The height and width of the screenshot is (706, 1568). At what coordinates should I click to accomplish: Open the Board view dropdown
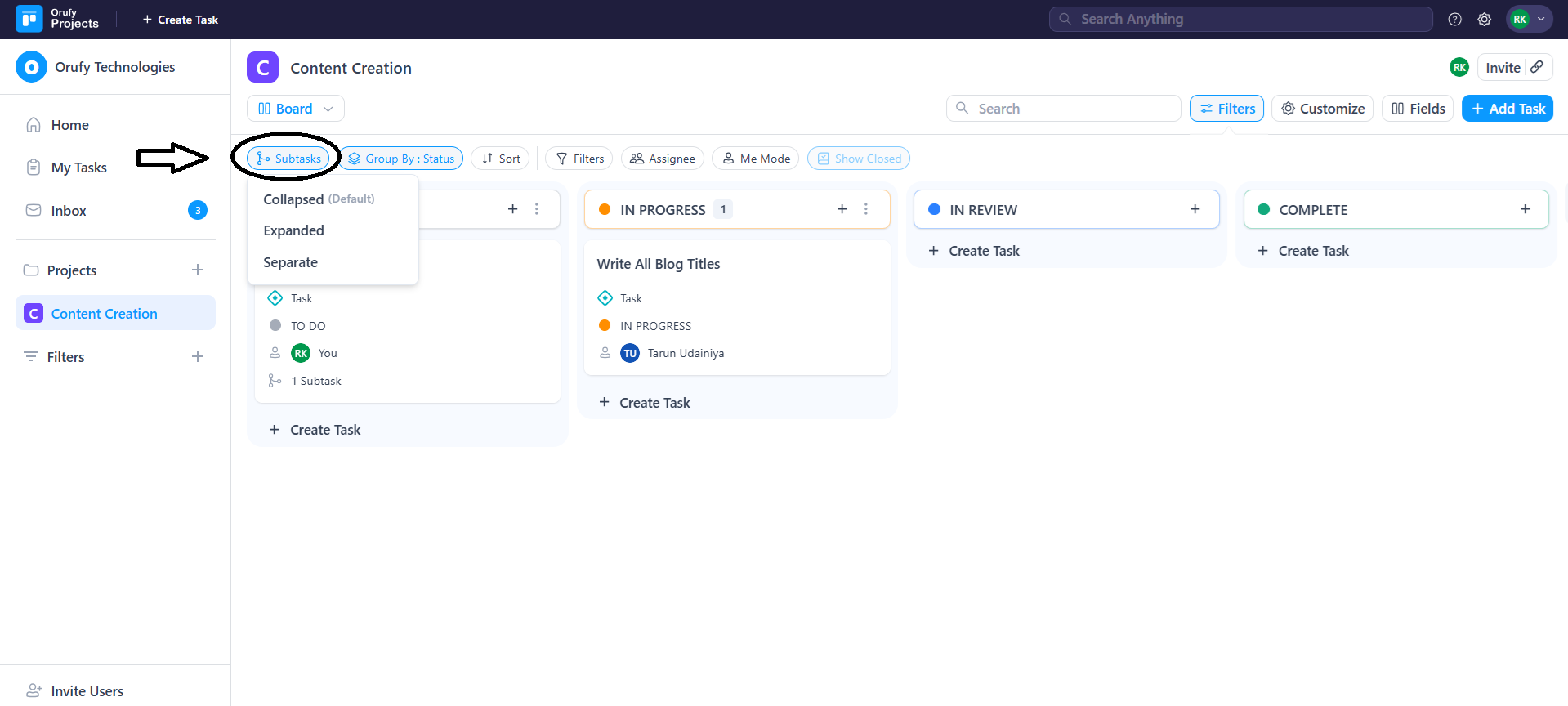pyautogui.click(x=295, y=109)
